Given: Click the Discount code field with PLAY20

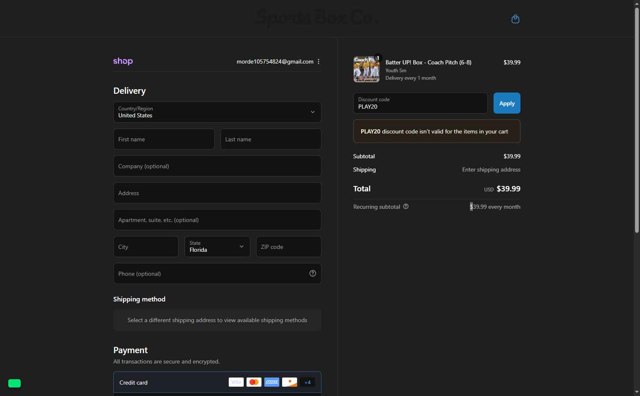Looking at the screenshot, I should click(420, 103).
